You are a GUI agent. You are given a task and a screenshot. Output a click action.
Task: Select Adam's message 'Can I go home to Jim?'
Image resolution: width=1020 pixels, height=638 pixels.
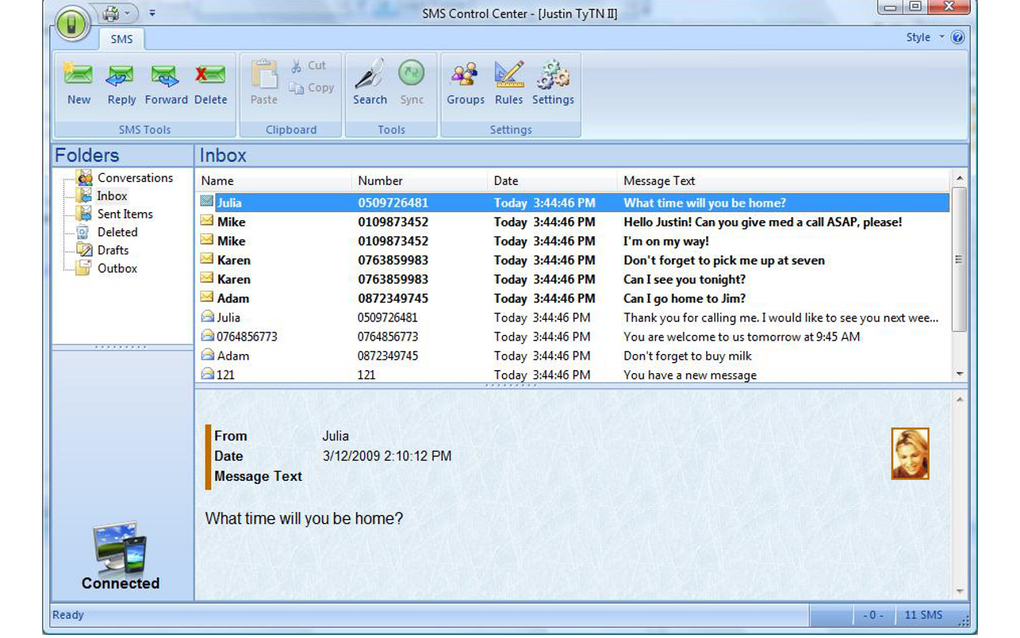click(x=572, y=299)
